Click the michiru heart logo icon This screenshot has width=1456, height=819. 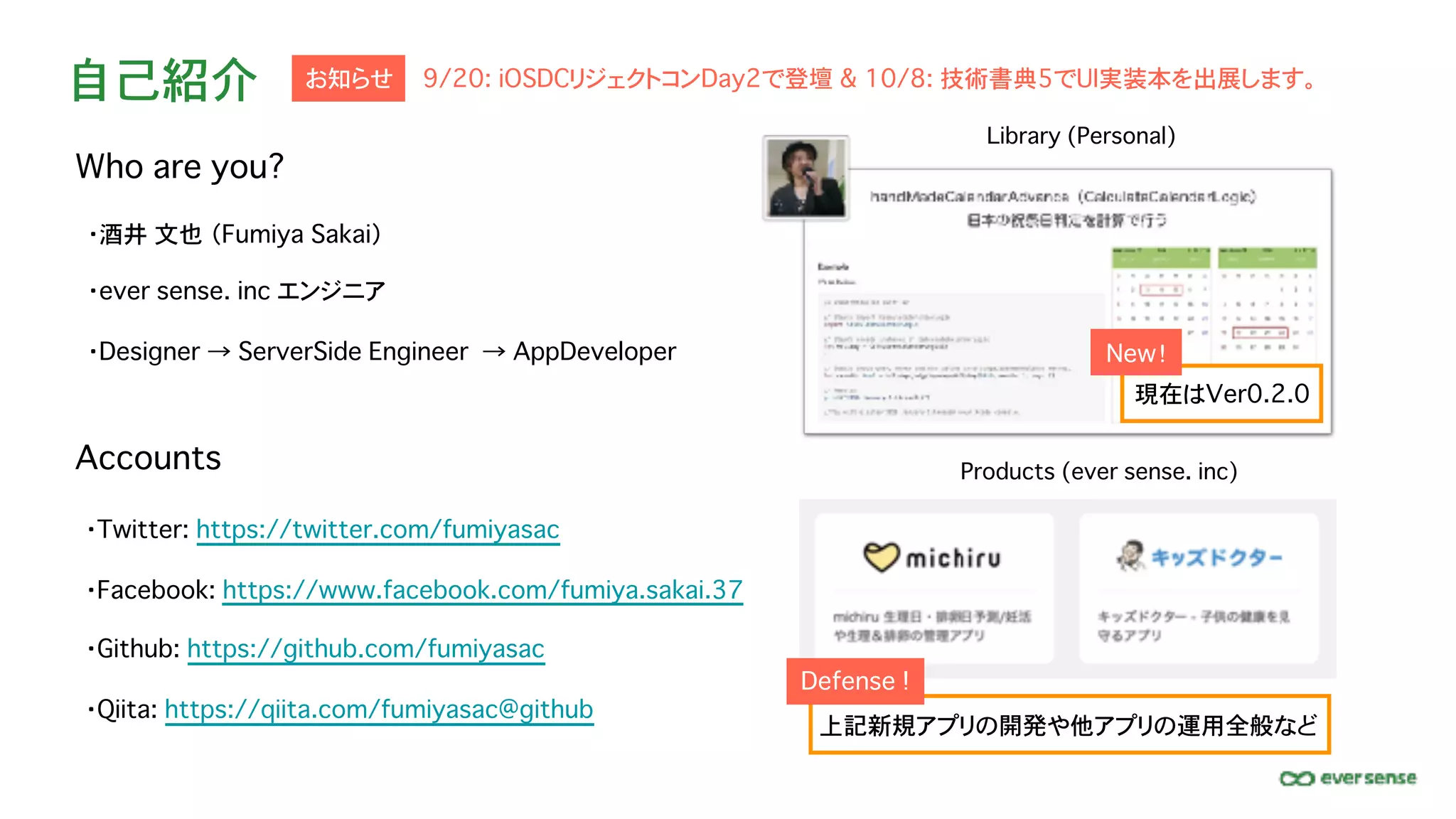tap(882, 557)
